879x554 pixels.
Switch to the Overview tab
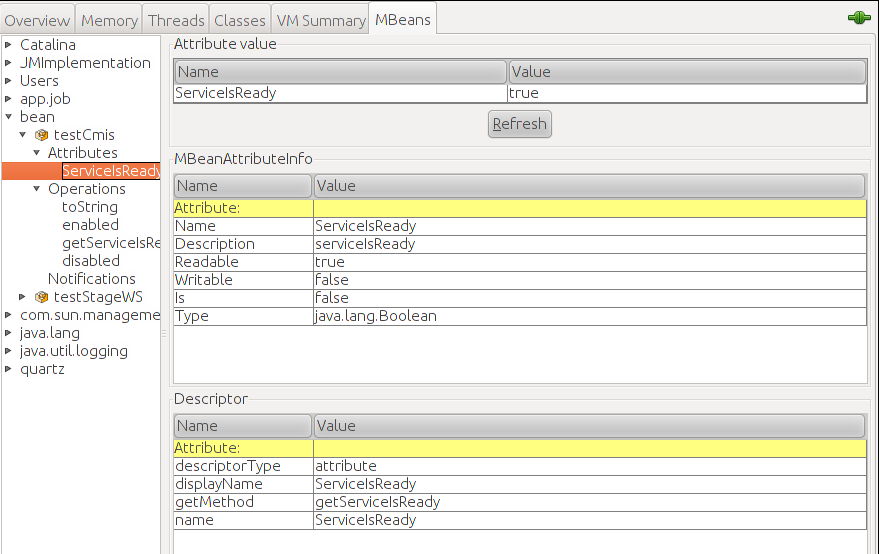38,20
